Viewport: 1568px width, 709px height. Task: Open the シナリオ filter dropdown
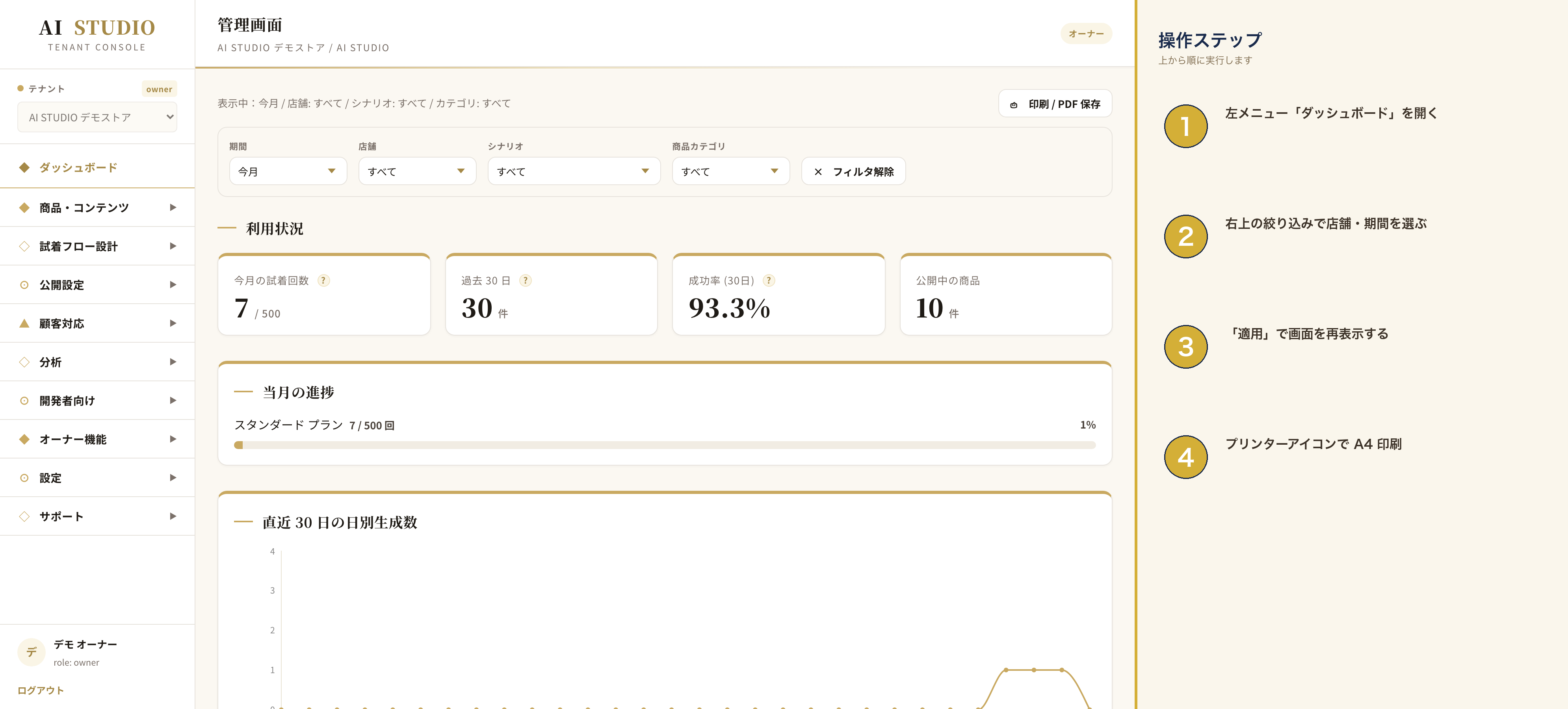tap(574, 171)
